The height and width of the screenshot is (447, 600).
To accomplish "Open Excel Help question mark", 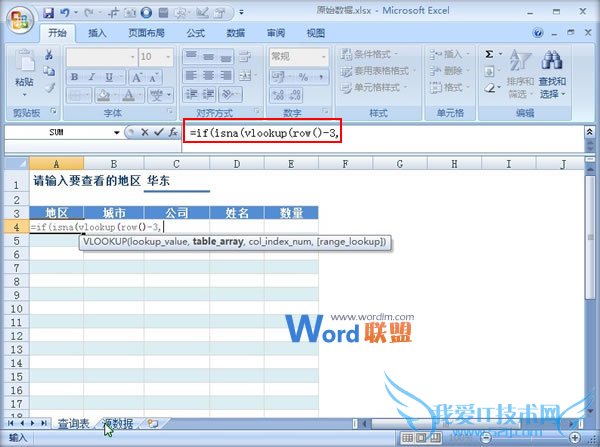I will click(537, 33).
